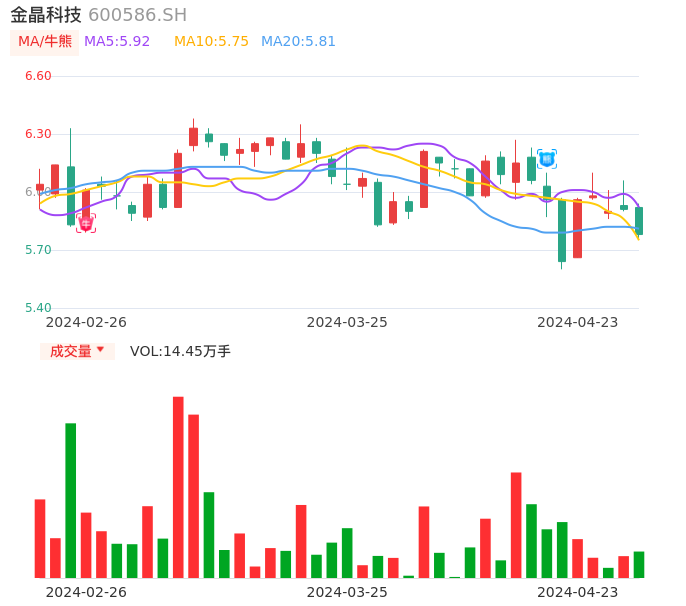Click the long green candlestick reaching below 5.70

[562, 231]
